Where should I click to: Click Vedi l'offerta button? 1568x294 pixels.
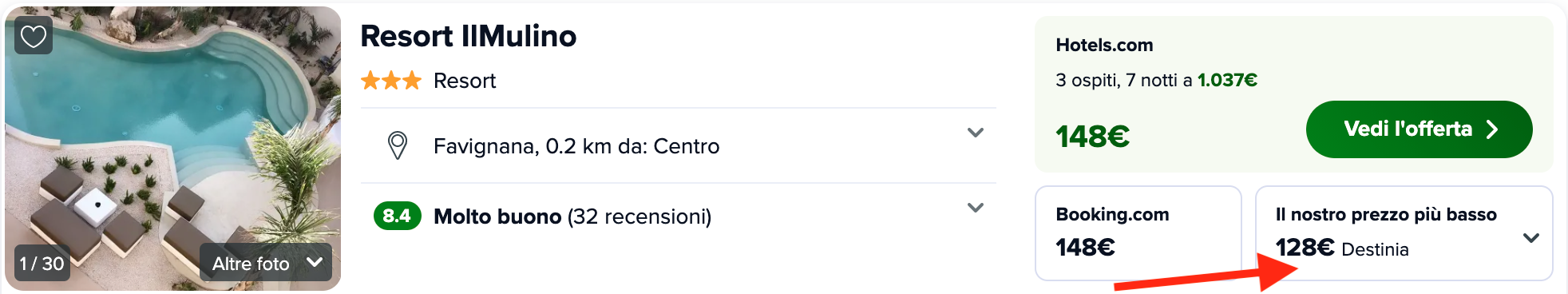1419,129
